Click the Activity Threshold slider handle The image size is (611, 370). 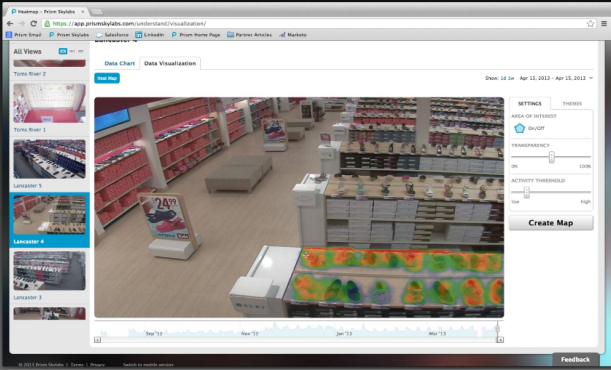pos(526,192)
